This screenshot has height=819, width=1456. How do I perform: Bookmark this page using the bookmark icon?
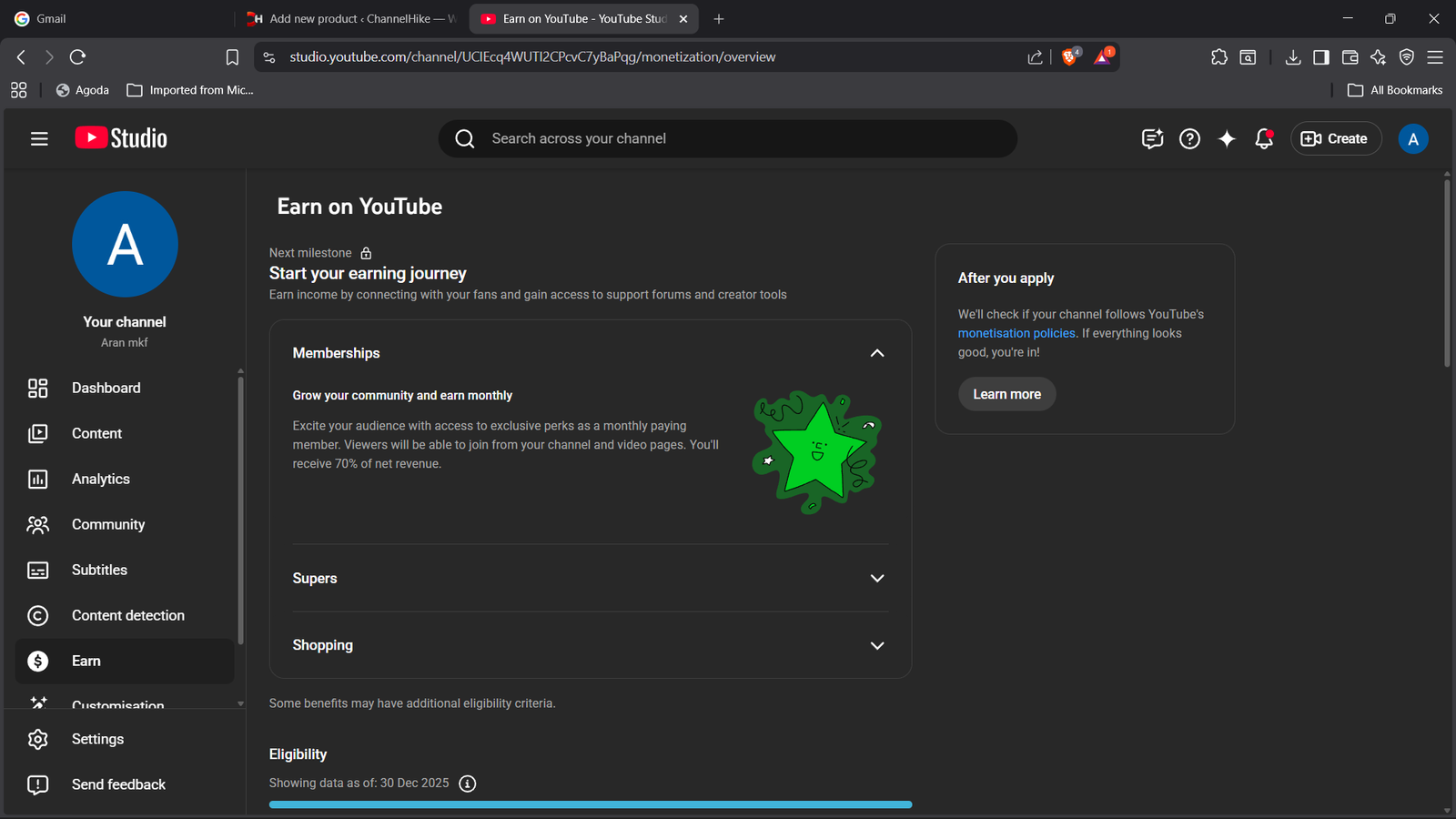click(x=232, y=56)
